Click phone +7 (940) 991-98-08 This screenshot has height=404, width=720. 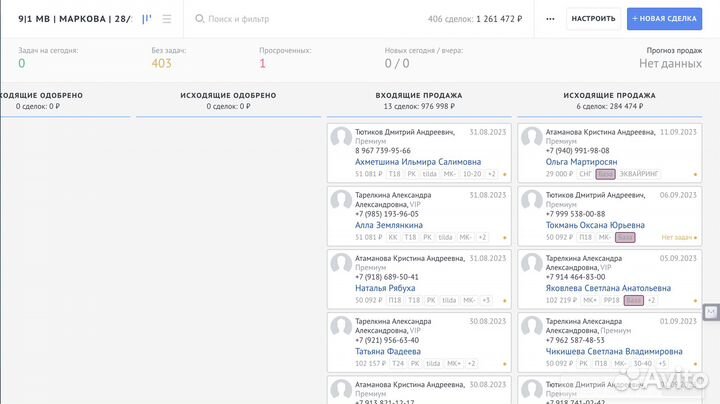[x=577, y=151]
